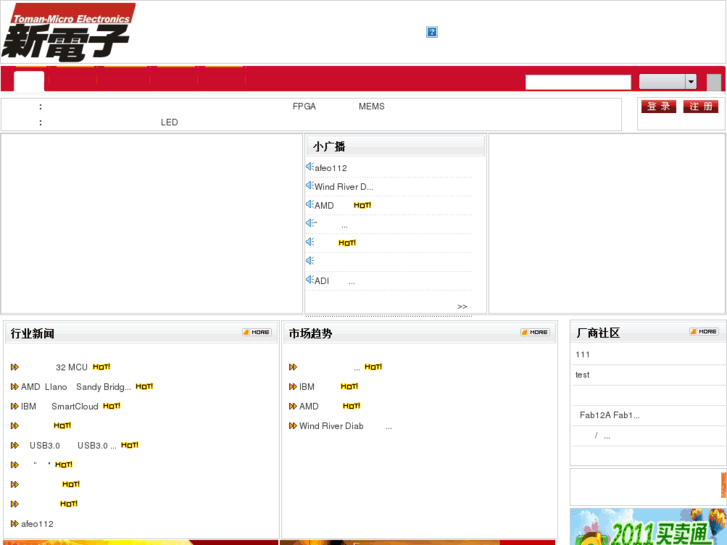The width and height of the screenshot is (727, 545).
Task: Open Fab12A Fab1... post in 厂商社区
Action: pyautogui.click(x=610, y=415)
